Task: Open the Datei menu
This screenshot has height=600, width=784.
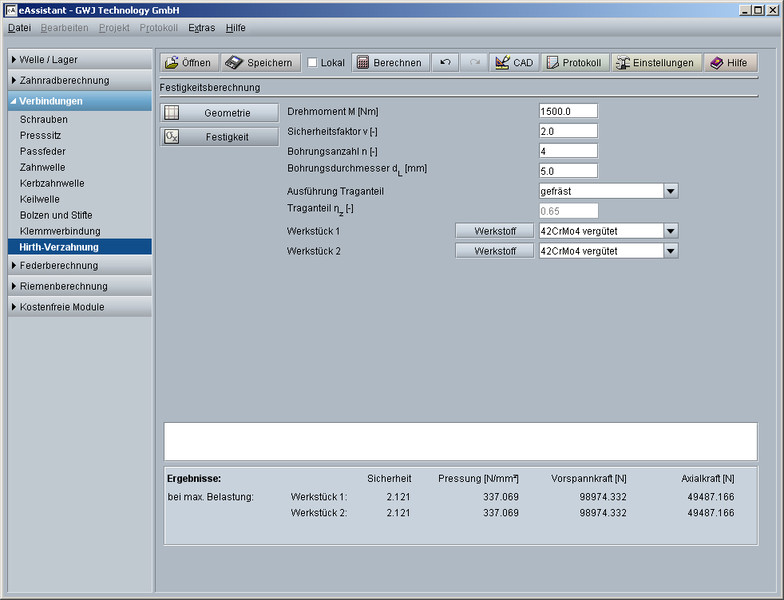Action: pos(20,28)
